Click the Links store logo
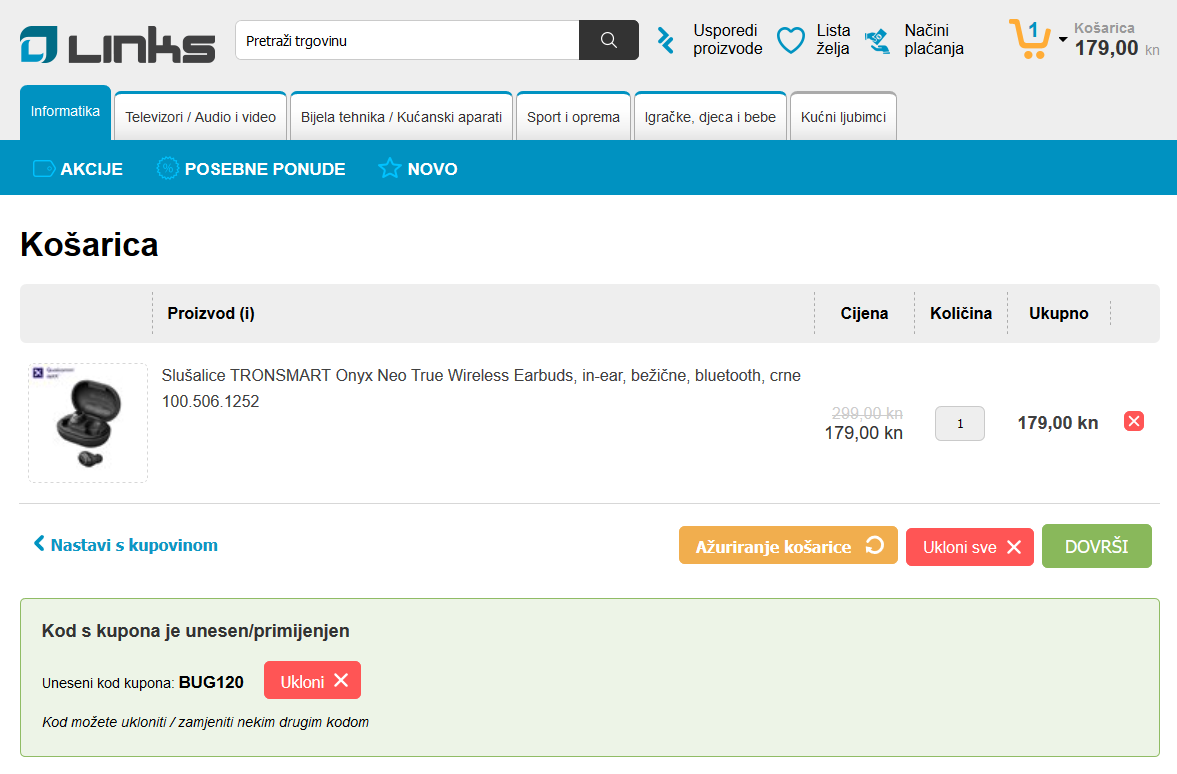Screen dimensions: 1177x774 pos(117,45)
